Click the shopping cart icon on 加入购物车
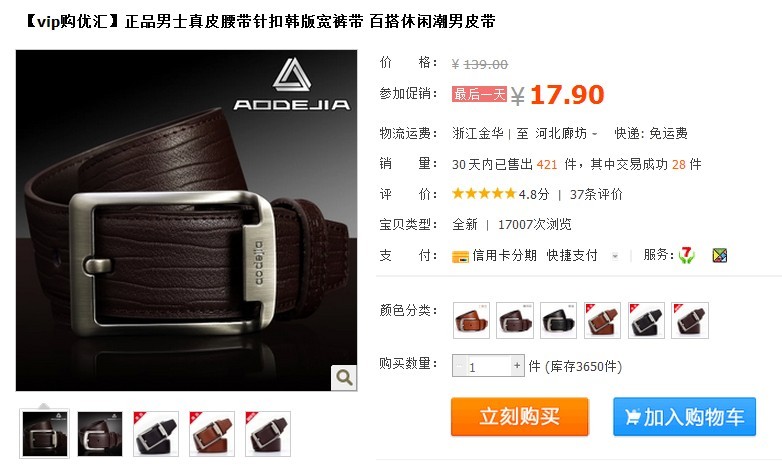The height and width of the screenshot is (467, 782). (632, 417)
